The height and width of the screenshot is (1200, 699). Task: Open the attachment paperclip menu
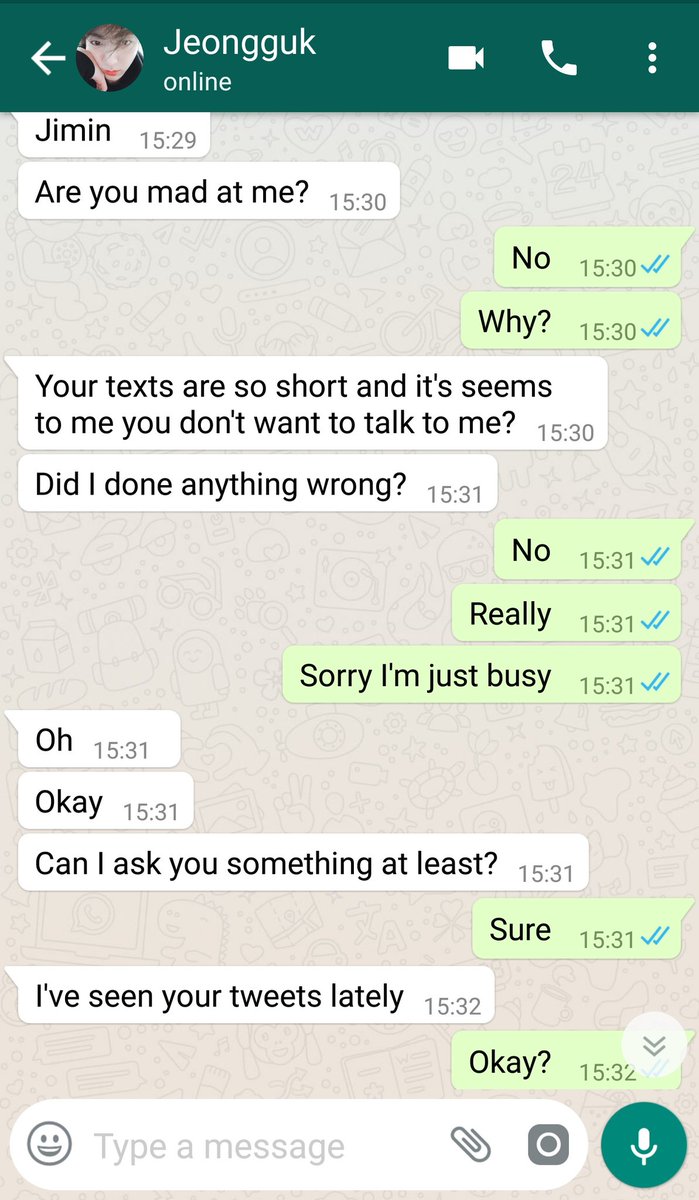point(468,1143)
